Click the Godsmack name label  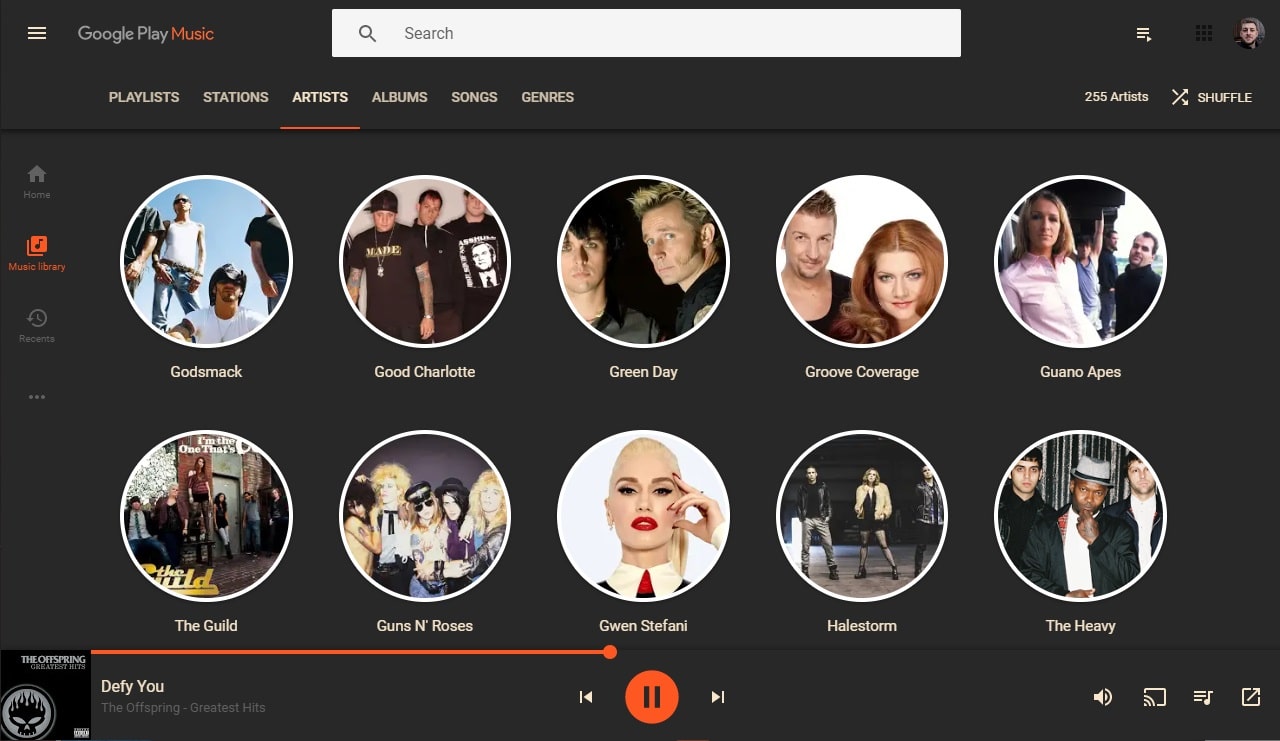coord(206,371)
